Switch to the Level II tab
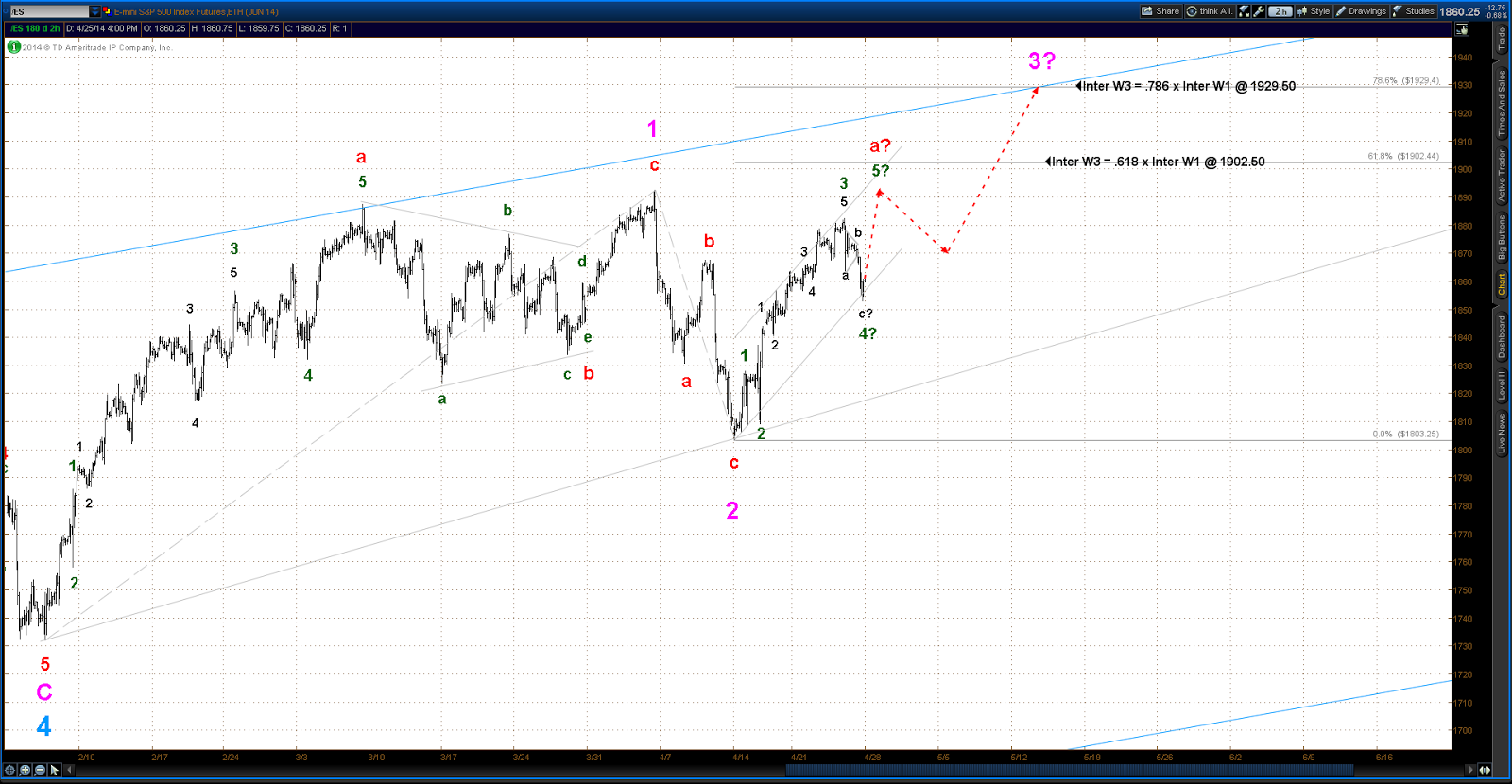Screen dimensions: 1512x784 coord(1502,386)
